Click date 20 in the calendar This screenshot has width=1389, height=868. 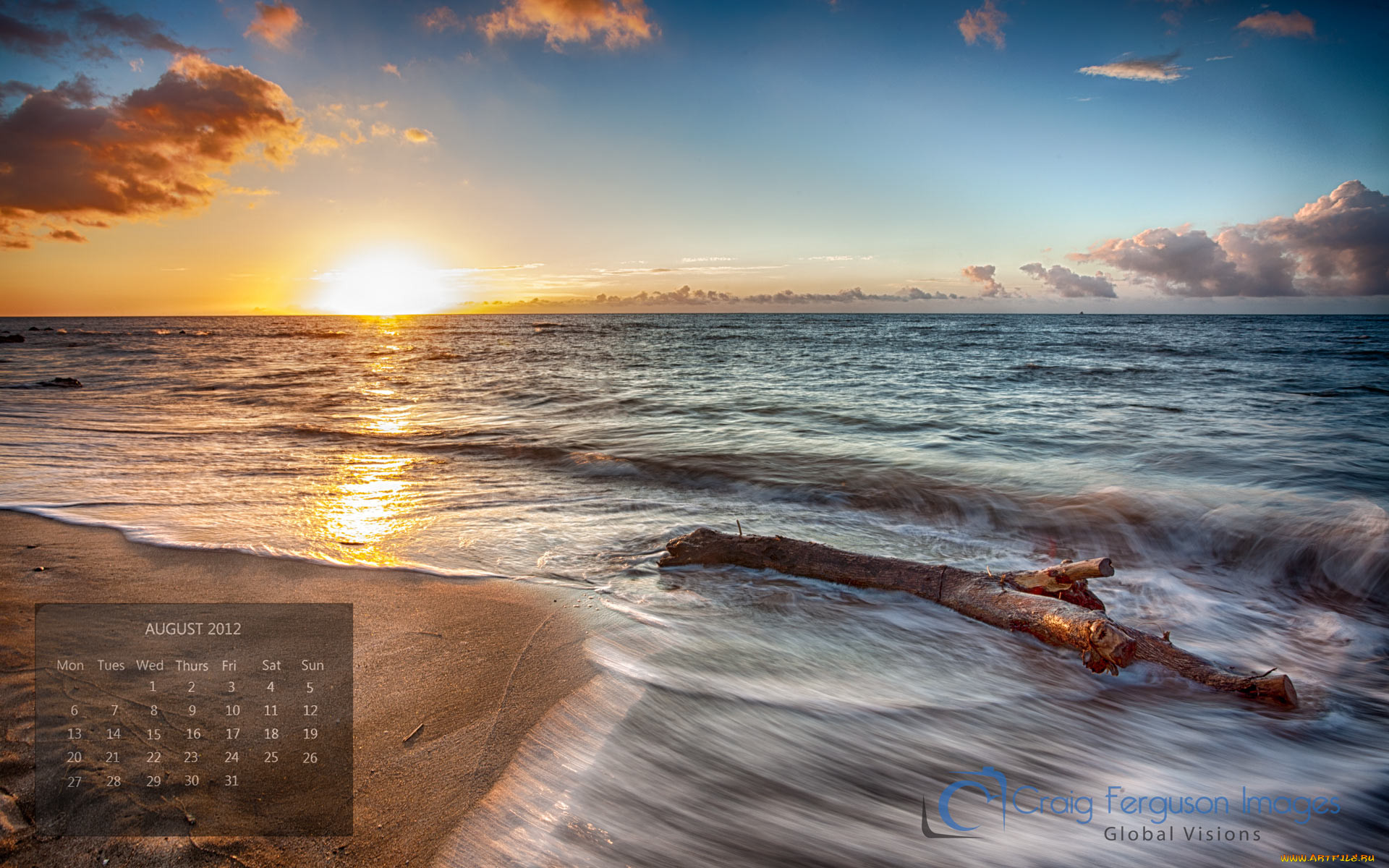pyautogui.click(x=75, y=757)
